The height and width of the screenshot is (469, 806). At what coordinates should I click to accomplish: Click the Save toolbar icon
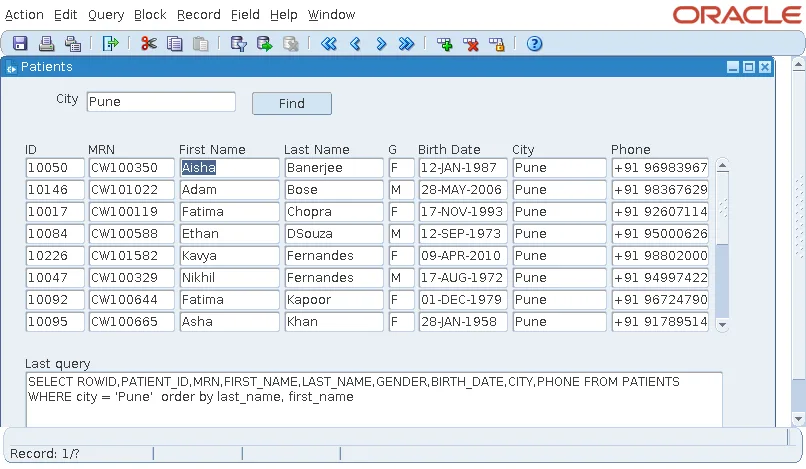(x=20, y=44)
